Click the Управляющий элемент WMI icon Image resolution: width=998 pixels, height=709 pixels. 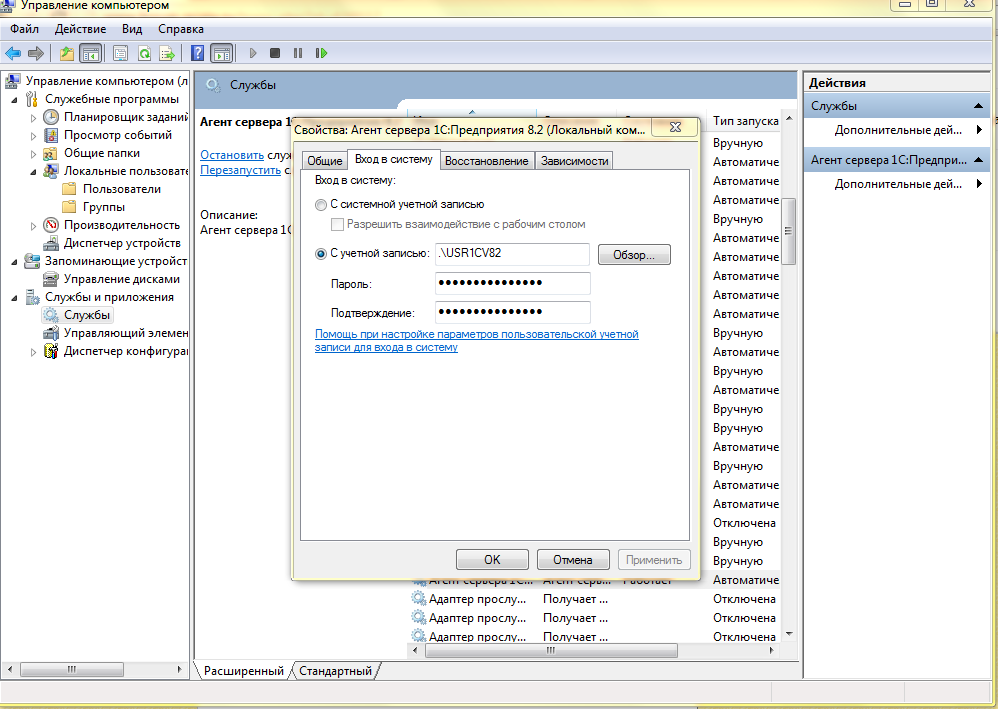pyautogui.click(x=51, y=333)
